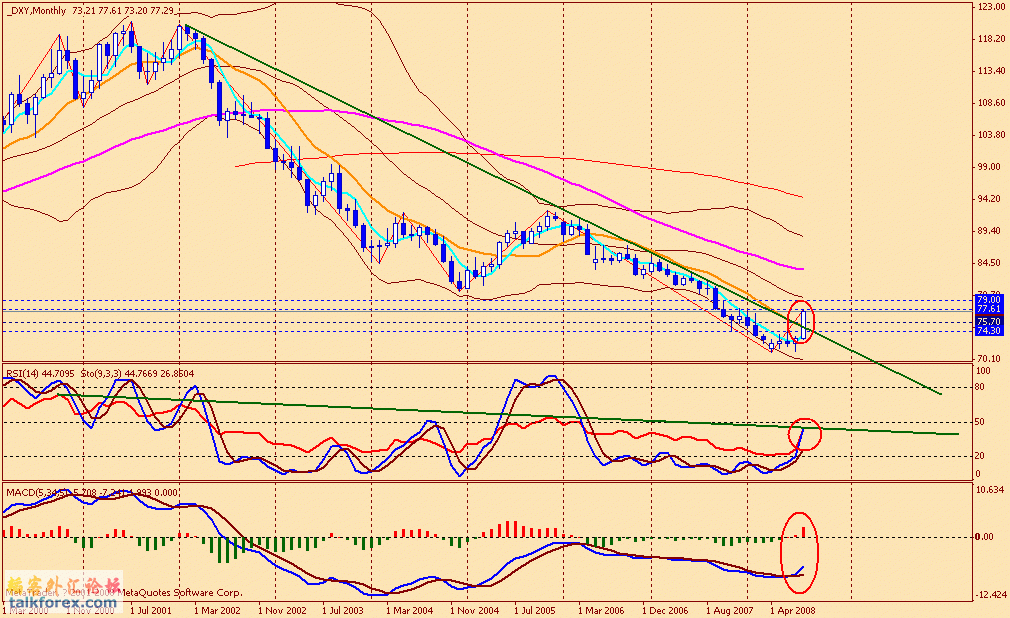Click the 20 level on oscillator axis
The width and height of the screenshot is (1010, 618).
pos(980,456)
